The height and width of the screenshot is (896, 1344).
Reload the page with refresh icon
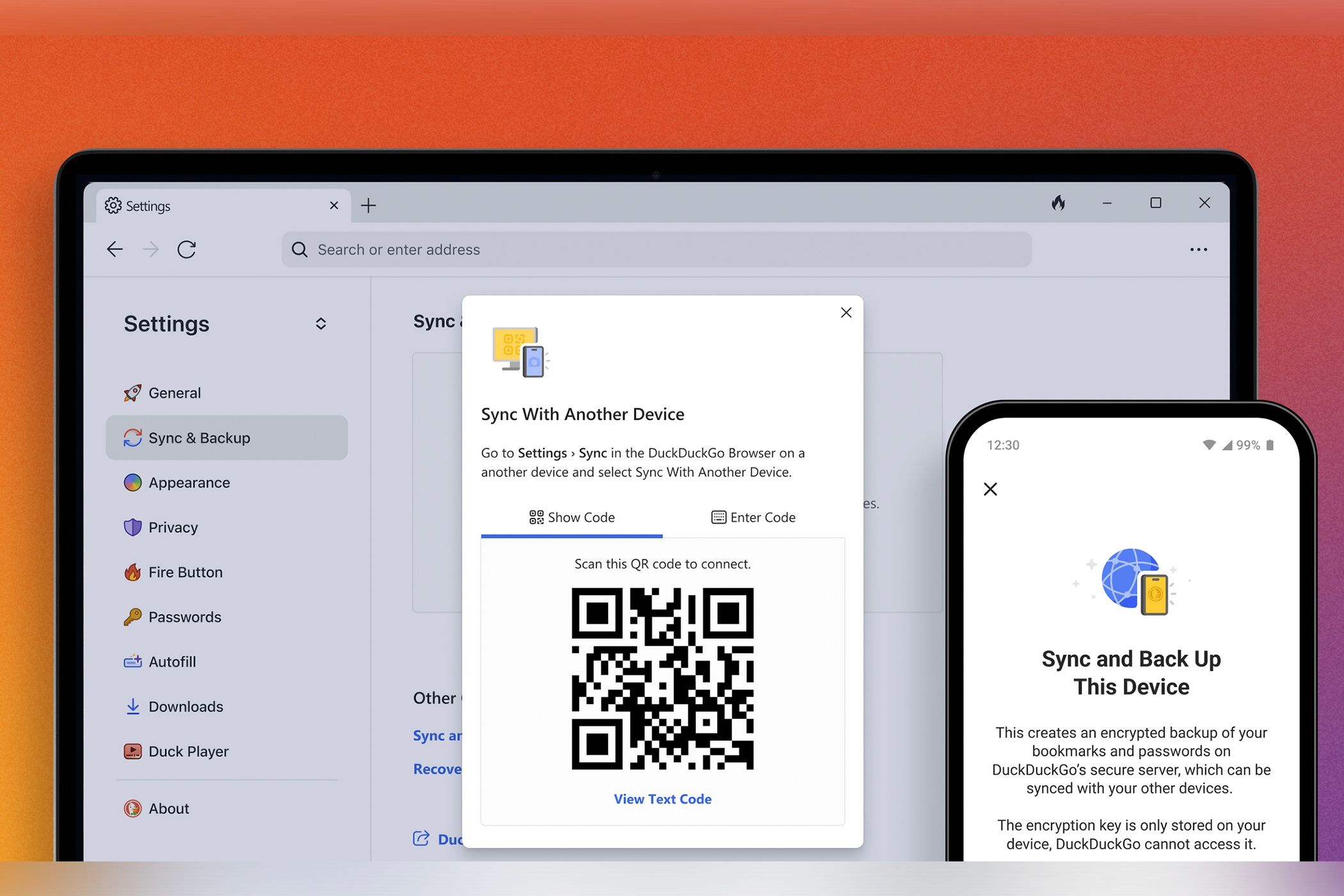186,249
